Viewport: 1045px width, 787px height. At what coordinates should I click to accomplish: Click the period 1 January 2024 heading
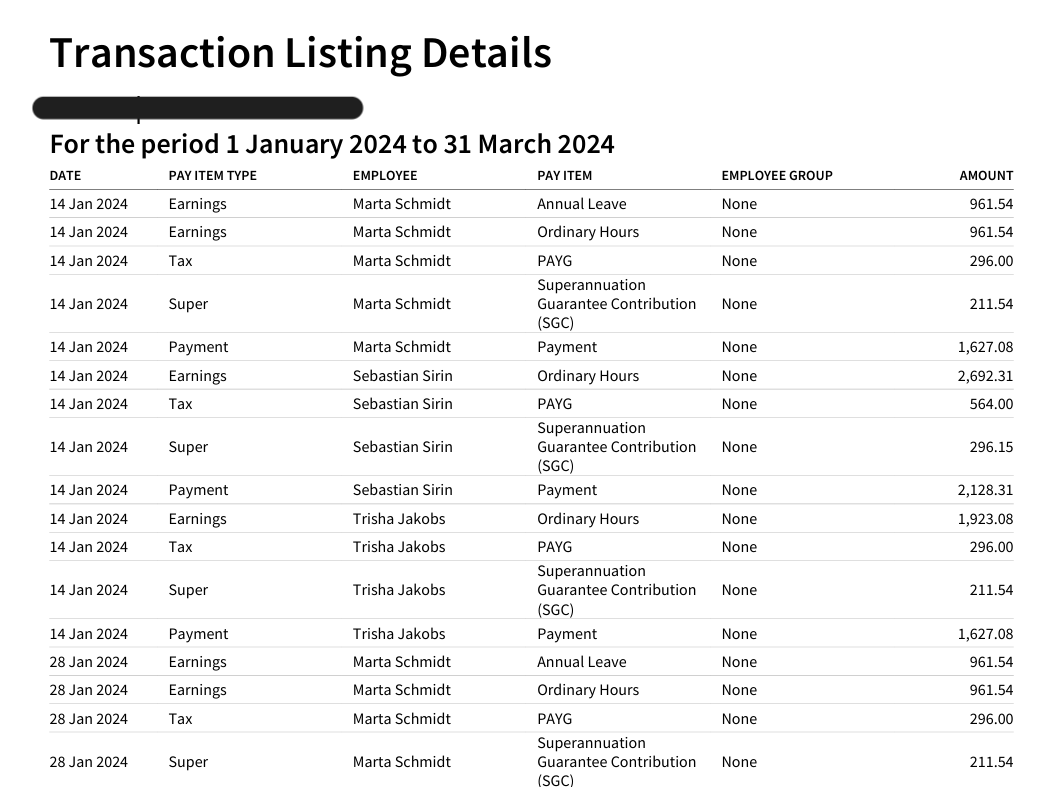pyautogui.click(x=332, y=144)
